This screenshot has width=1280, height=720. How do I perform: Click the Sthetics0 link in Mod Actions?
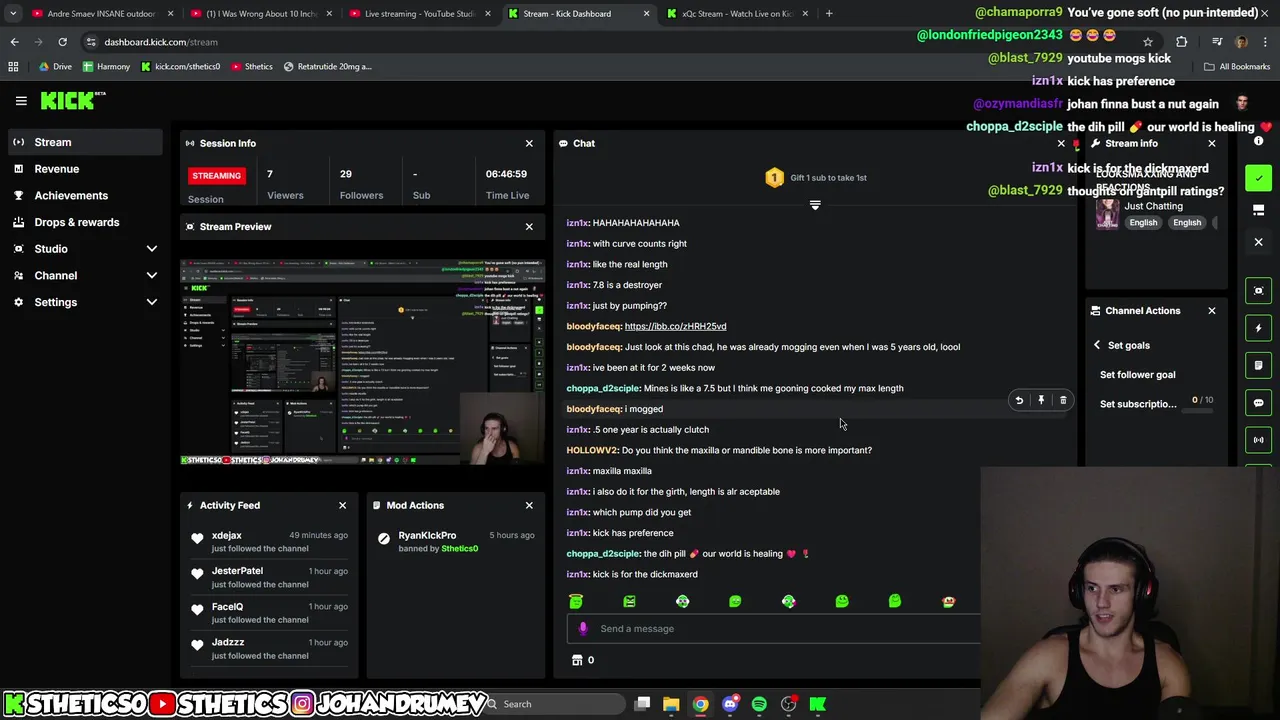pyautogui.click(x=460, y=549)
